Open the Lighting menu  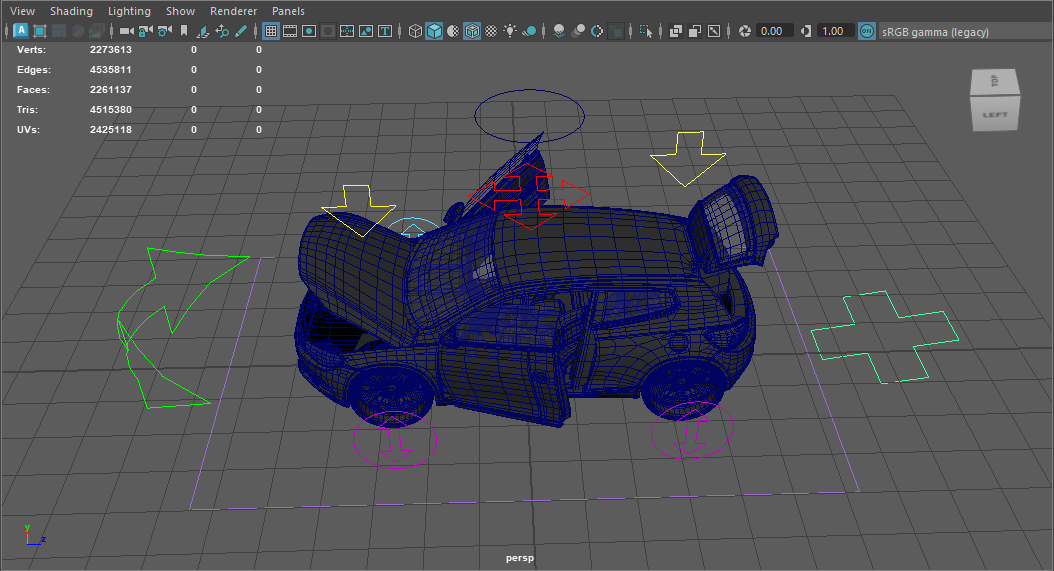click(x=129, y=11)
